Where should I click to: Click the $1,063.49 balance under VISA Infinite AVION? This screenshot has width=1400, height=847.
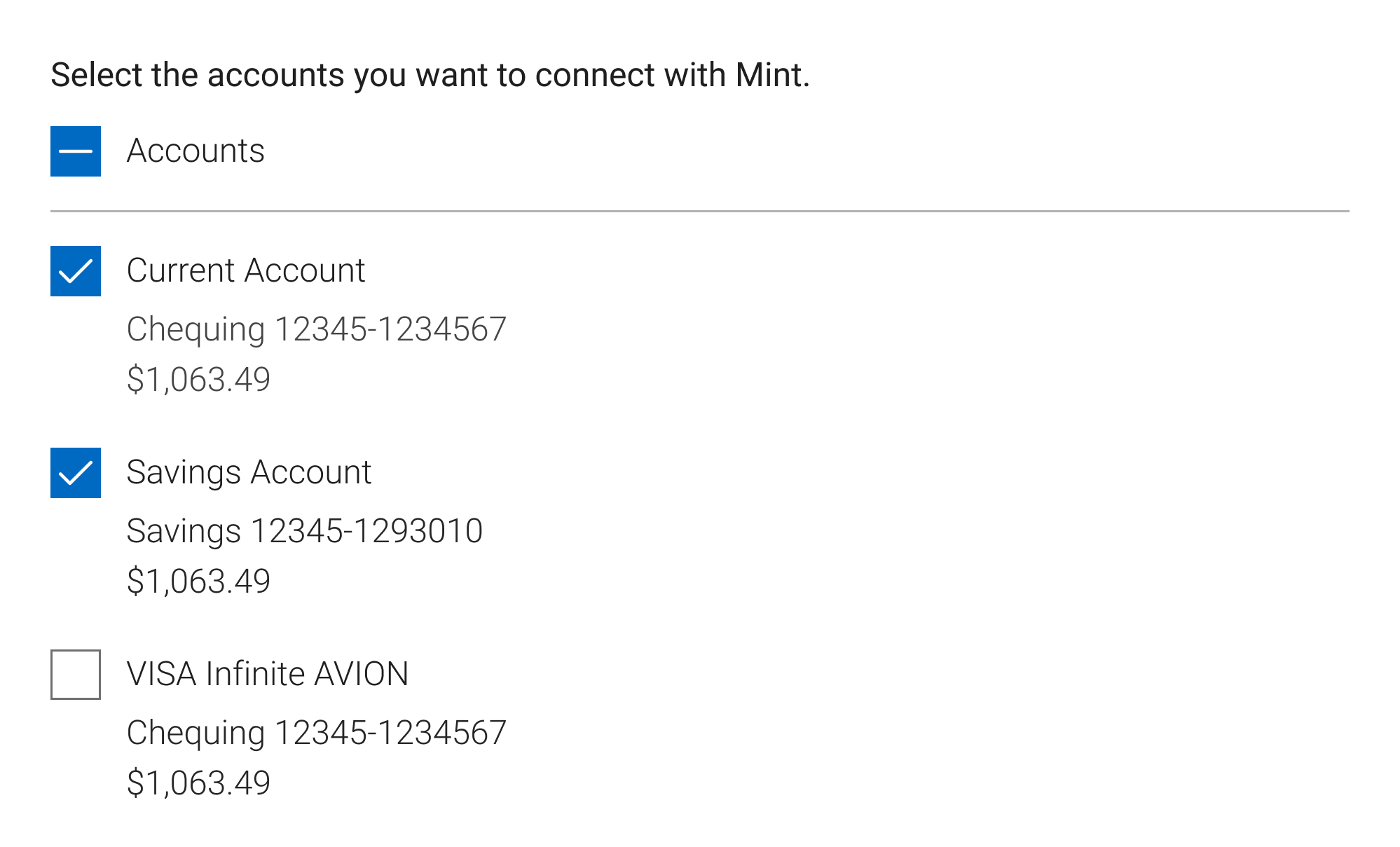coord(198,783)
